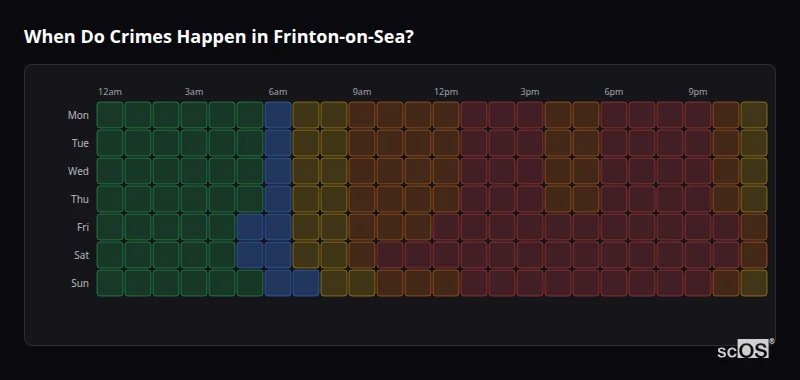
Task: Select the Saturday 11pm heatmap cell
Action: (x=754, y=255)
